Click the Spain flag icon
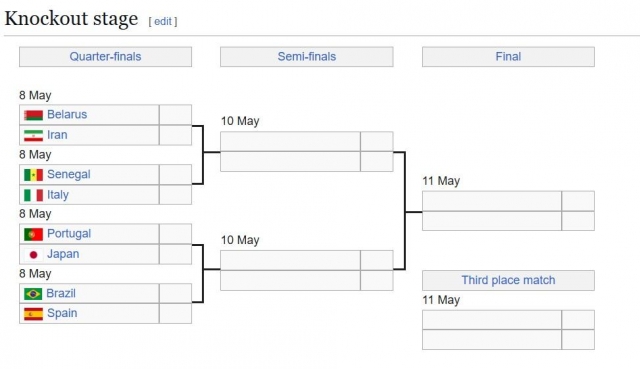The width and height of the screenshot is (640, 369). tap(33, 314)
